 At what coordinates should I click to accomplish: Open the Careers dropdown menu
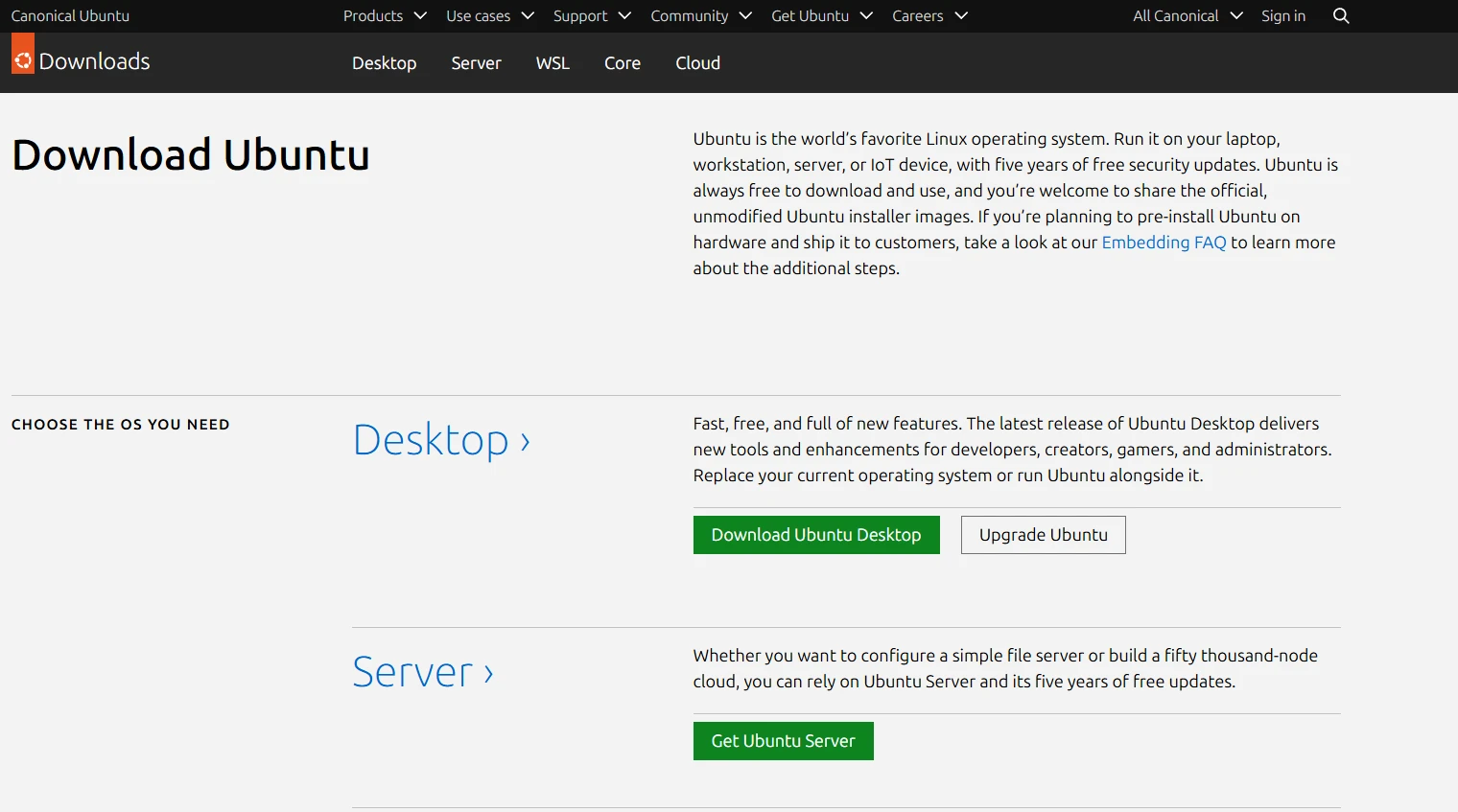[929, 15]
